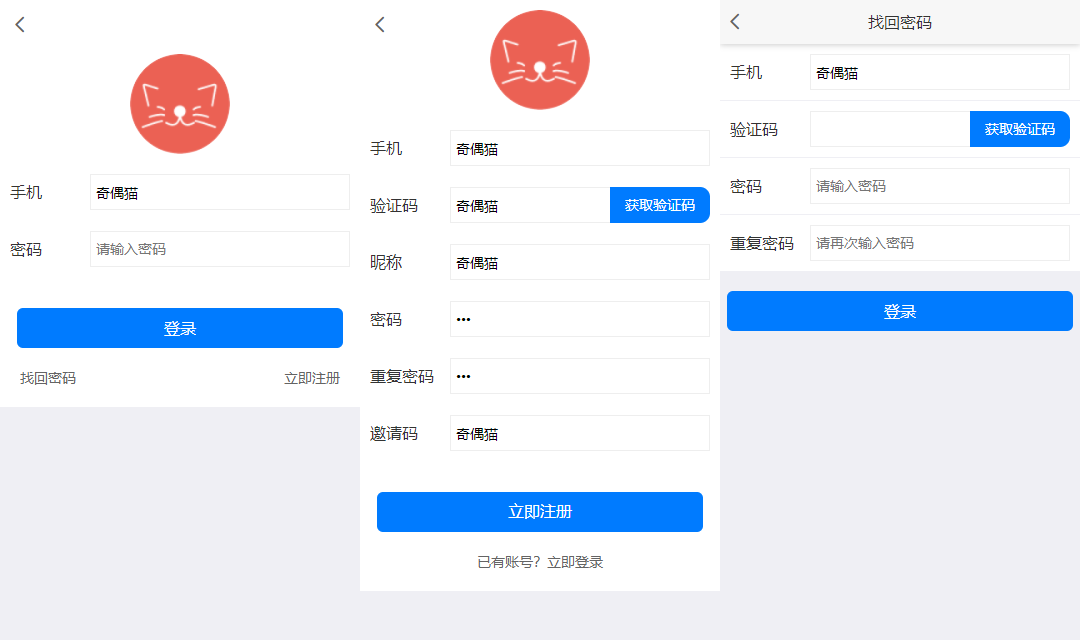Image resolution: width=1080 pixels, height=640 pixels.
Task: Click the 昵称 label
Action: 386,262
